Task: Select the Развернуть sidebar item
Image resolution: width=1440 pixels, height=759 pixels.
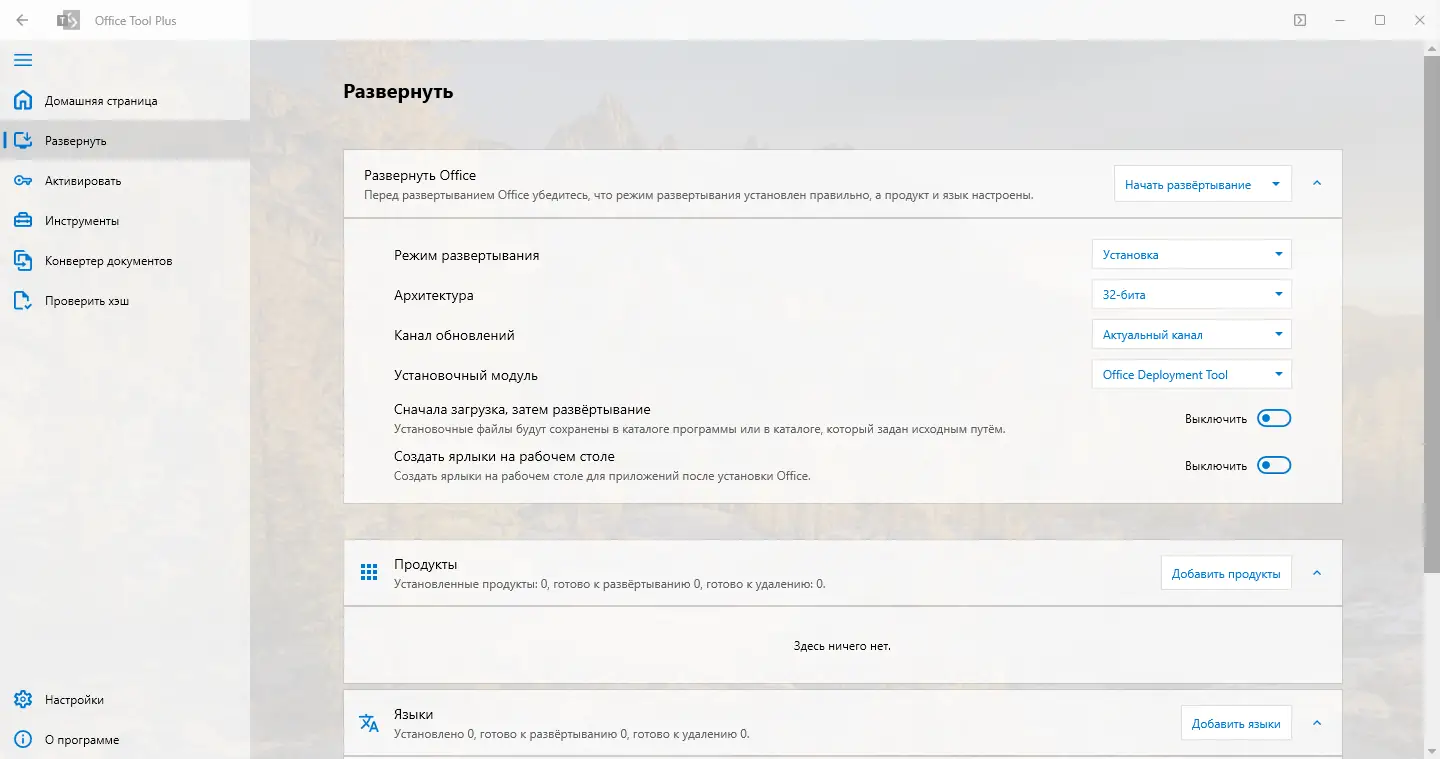Action: 76,141
